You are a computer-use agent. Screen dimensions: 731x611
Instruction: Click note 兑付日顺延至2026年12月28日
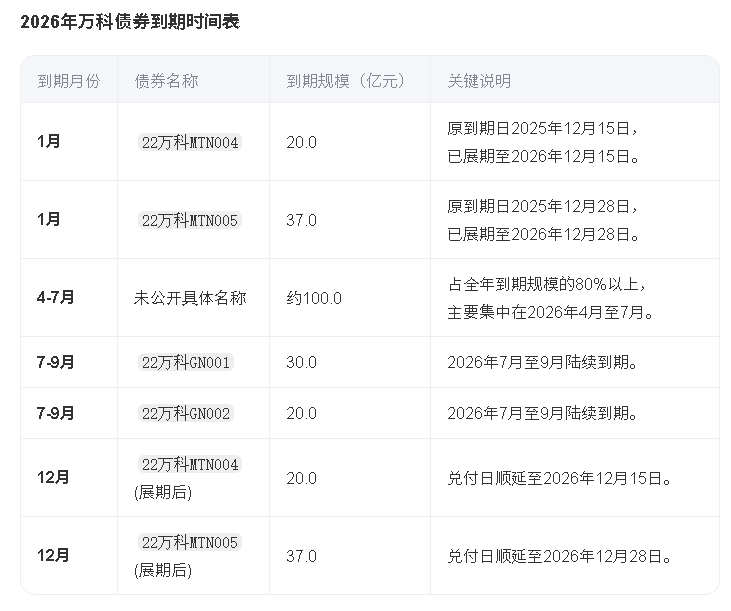tap(559, 556)
